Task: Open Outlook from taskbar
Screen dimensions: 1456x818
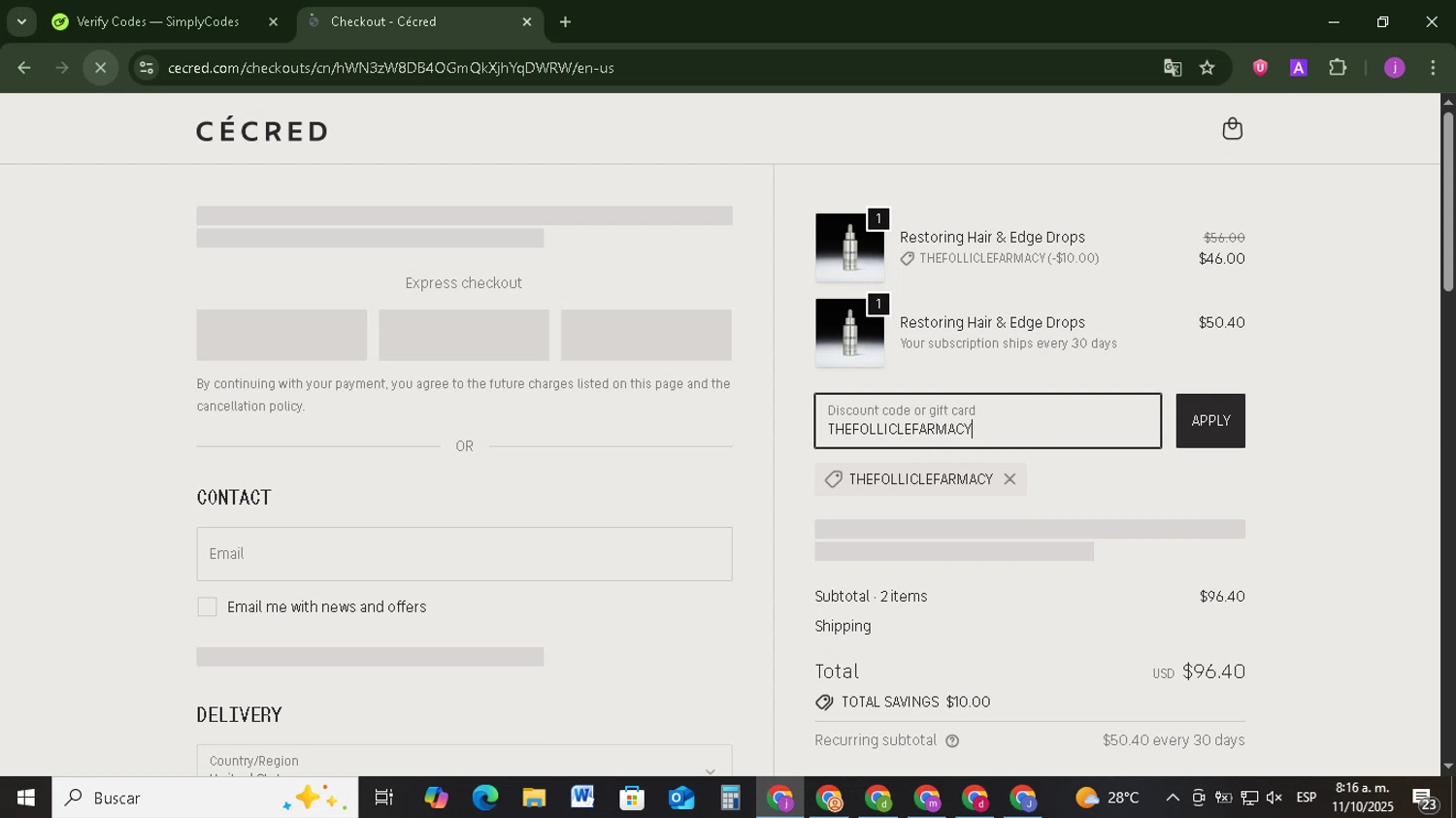Action: (x=681, y=798)
